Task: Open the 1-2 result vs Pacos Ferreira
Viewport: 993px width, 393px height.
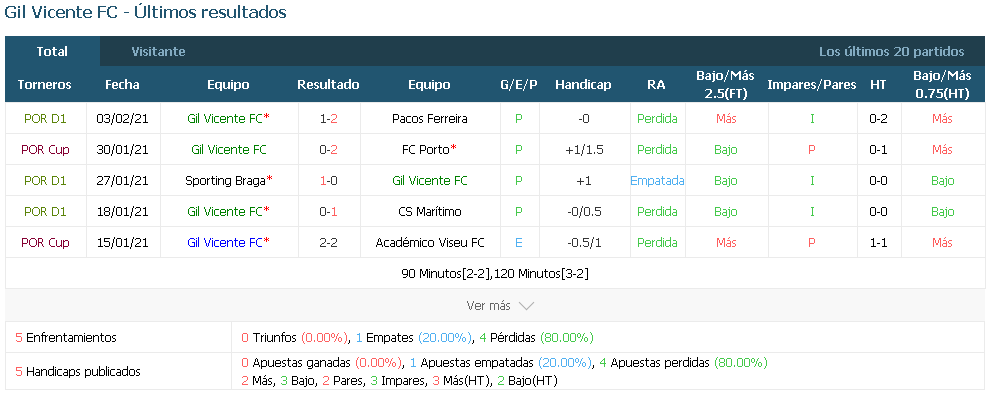Action: click(x=328, y=118)
